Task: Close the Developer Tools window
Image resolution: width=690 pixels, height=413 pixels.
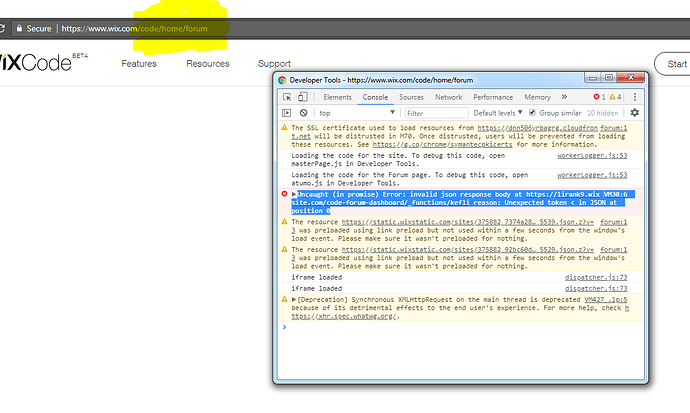Action: tap(631, 78)
